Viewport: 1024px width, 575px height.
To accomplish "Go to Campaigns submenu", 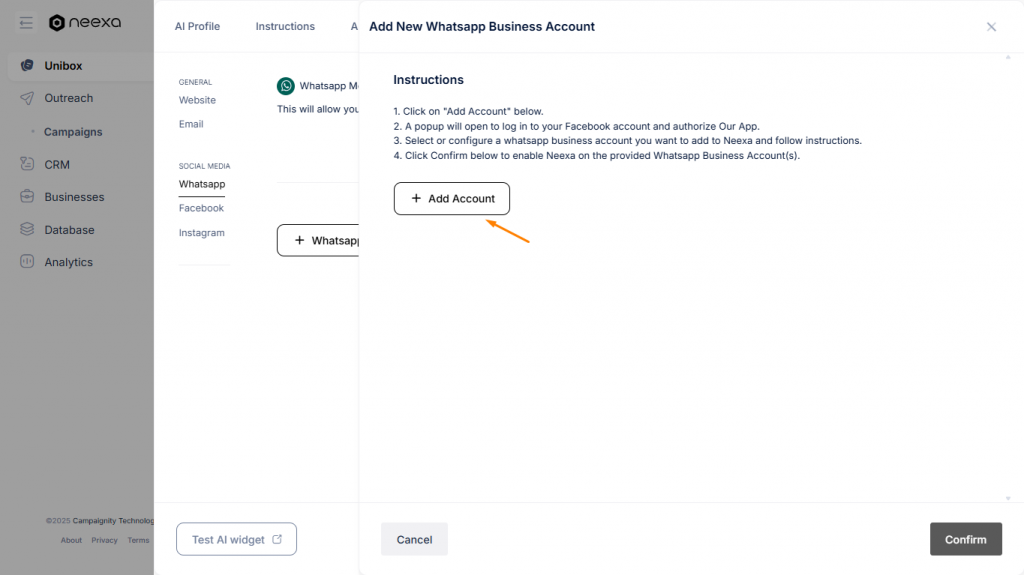I will [73, 132].
